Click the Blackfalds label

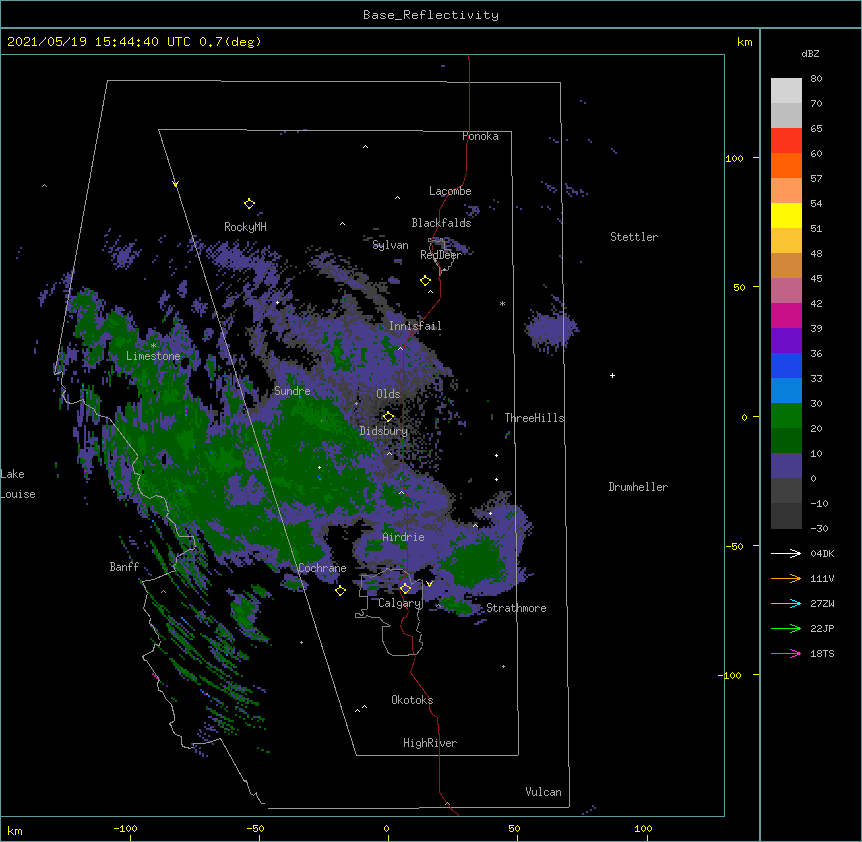441,223
